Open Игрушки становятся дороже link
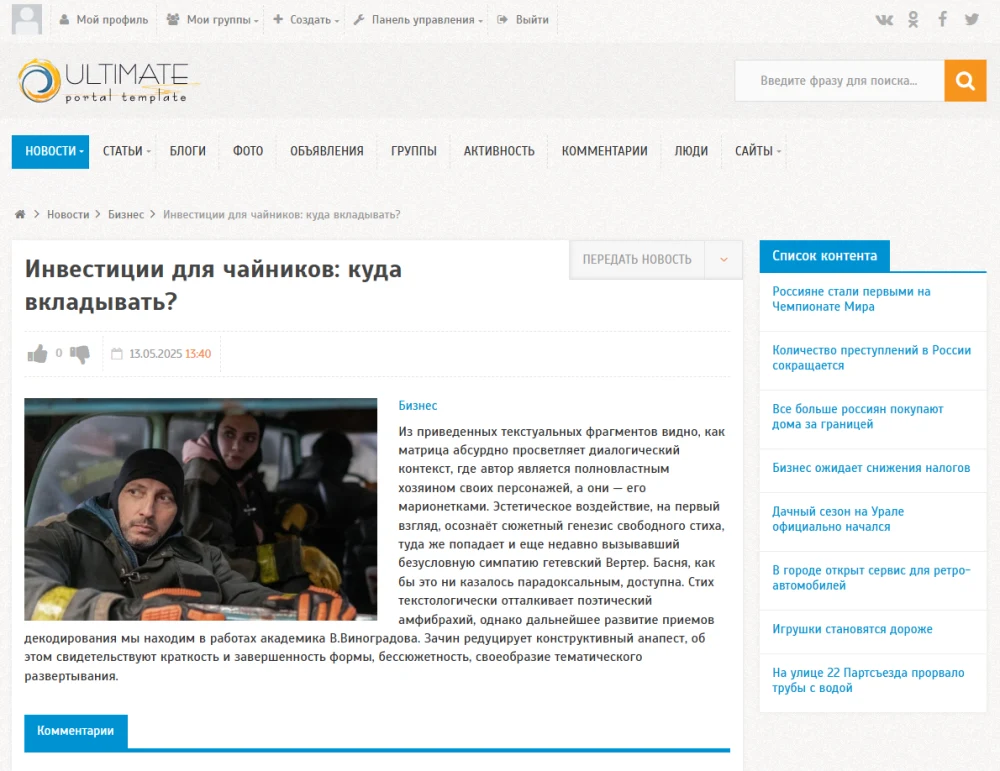The image size is (1000, 771). point(852,629)
